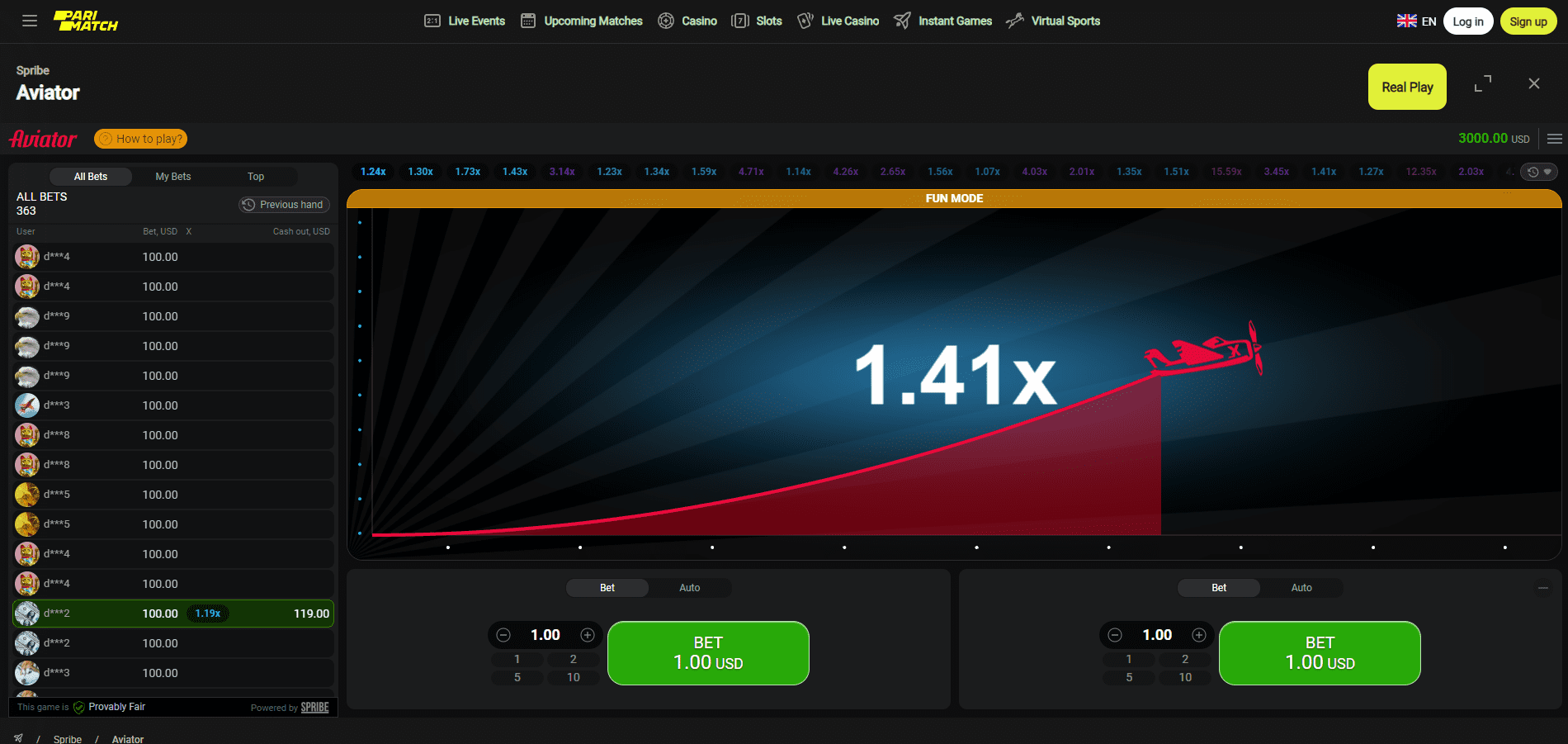Click the Powered by SPRIBE link
Image resolution: width=1568 pixels, height=744 pixels.
point(290,708)
